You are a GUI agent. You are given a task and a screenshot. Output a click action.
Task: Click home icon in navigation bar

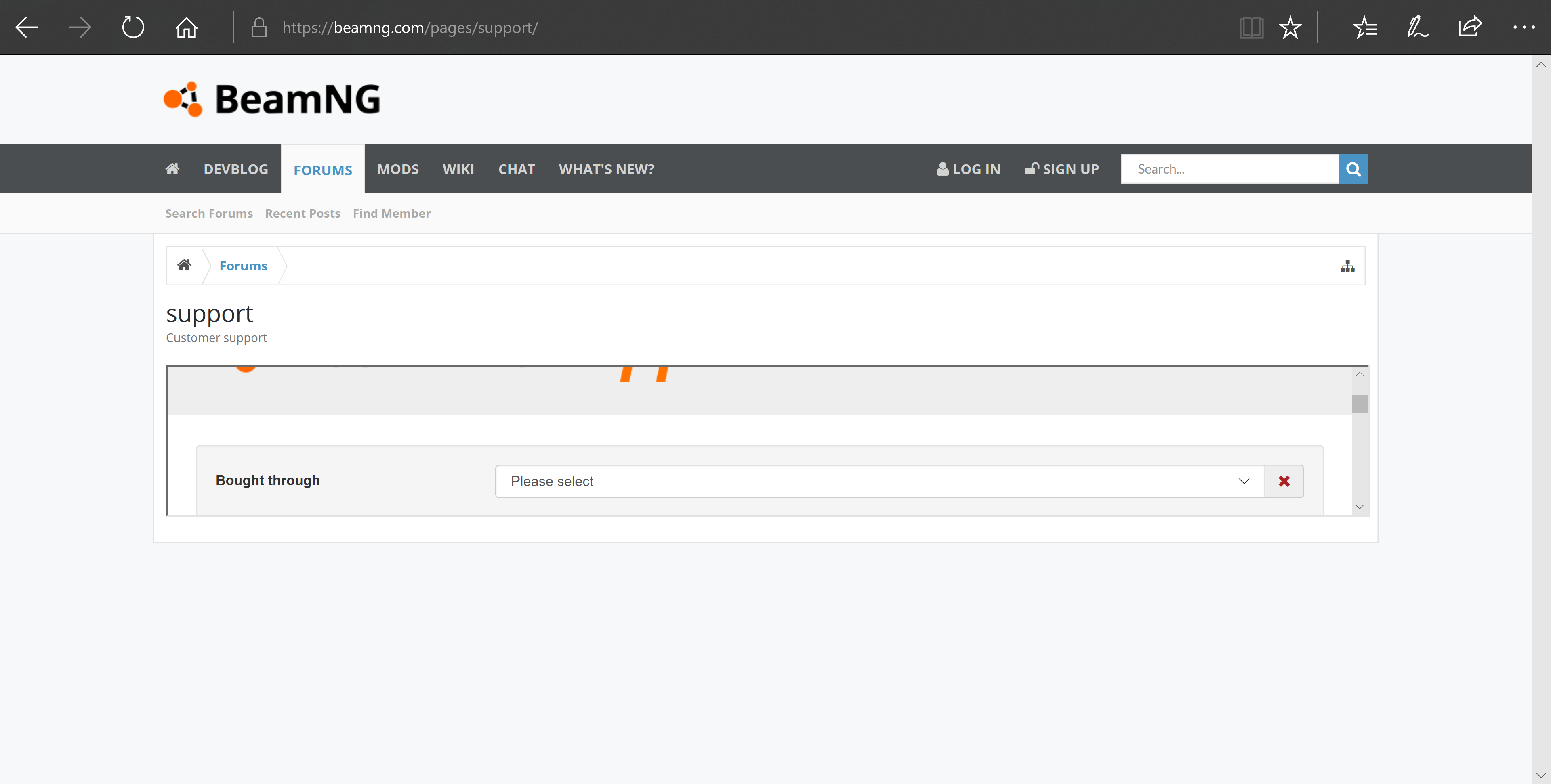pos(172,169)
